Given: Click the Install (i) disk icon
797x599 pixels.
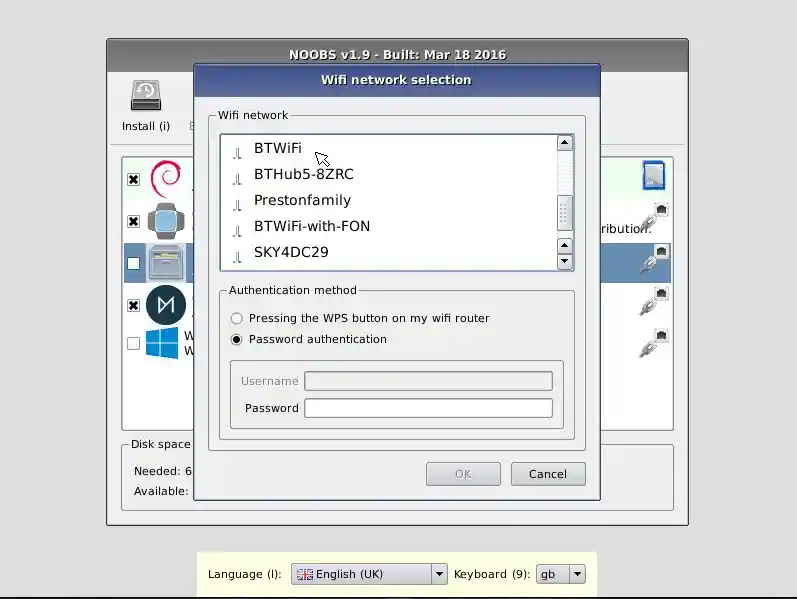Looking at the screenshot, I should pyautogui.click(x=146, y=96).
